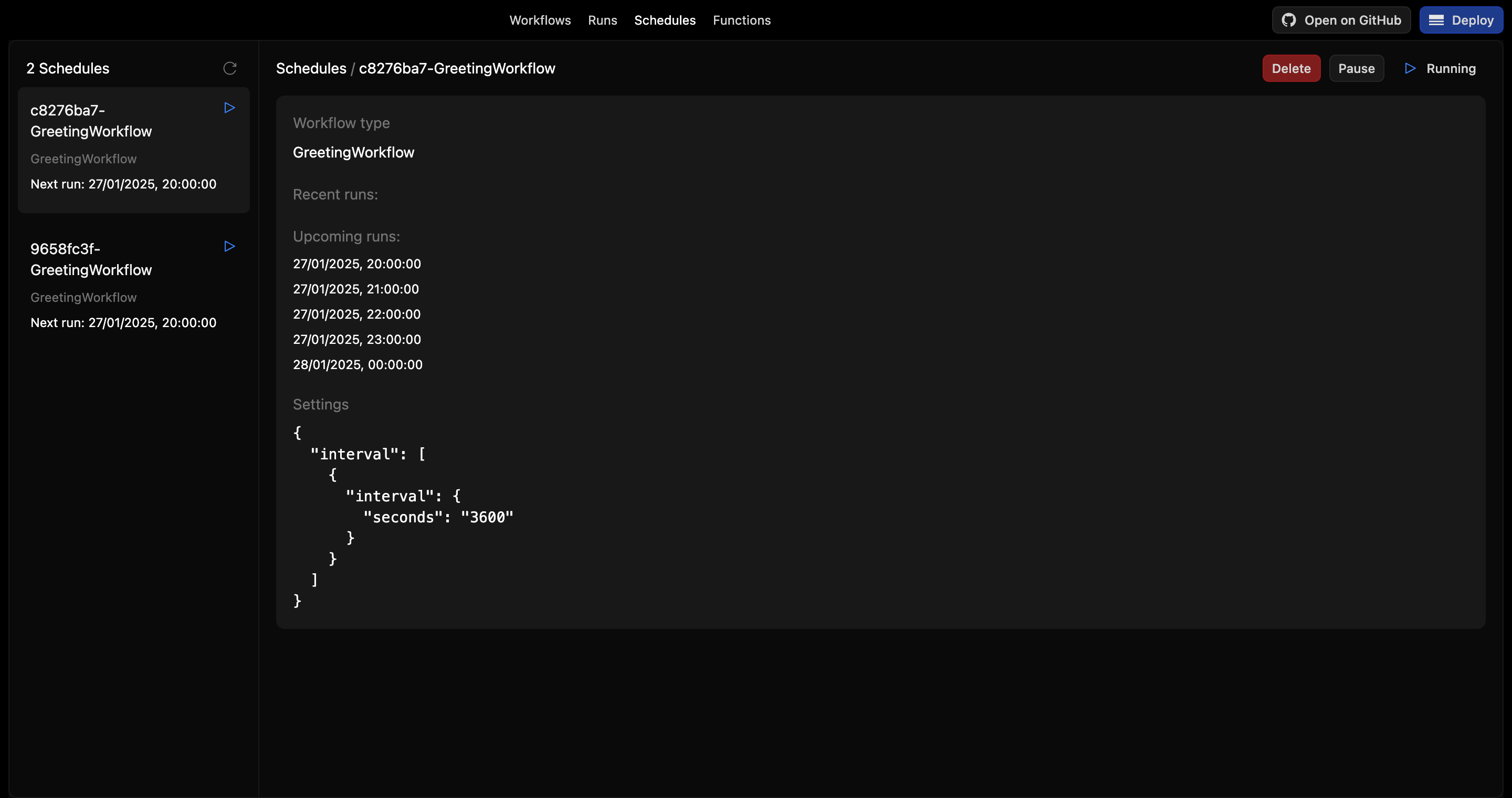Switch to the Runs tab
1512x798 pixels.
pyautogui.click(x=602, y=20)
